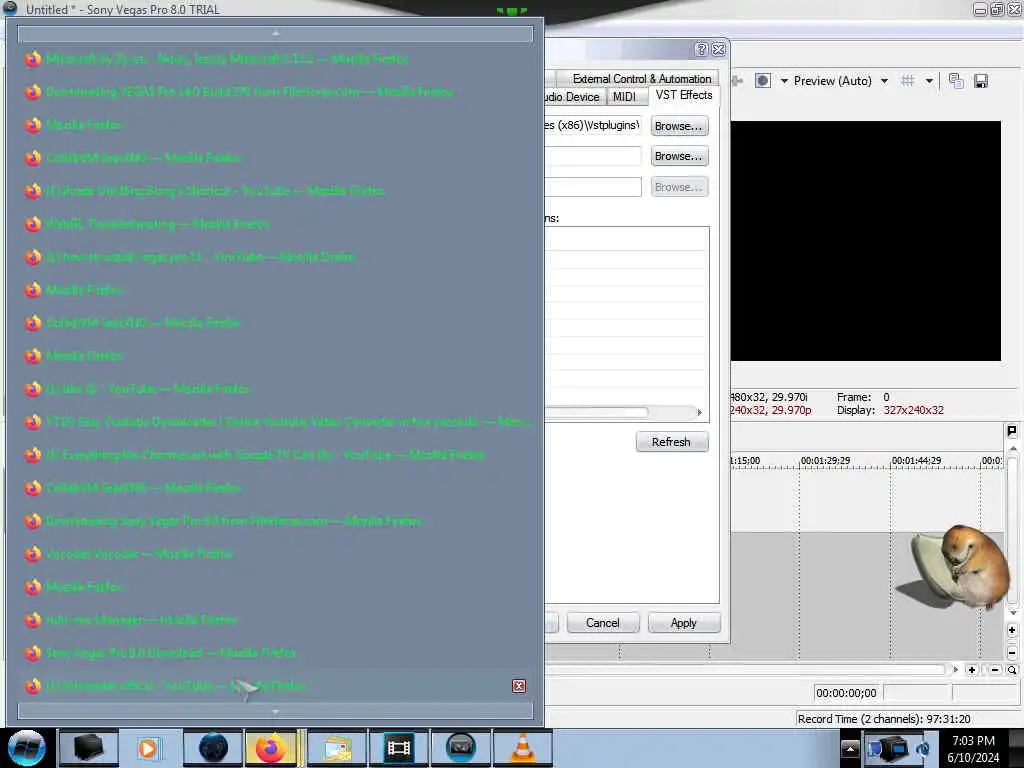
Task: Select the VST Effects tab
Action: (x=683, y=95)
